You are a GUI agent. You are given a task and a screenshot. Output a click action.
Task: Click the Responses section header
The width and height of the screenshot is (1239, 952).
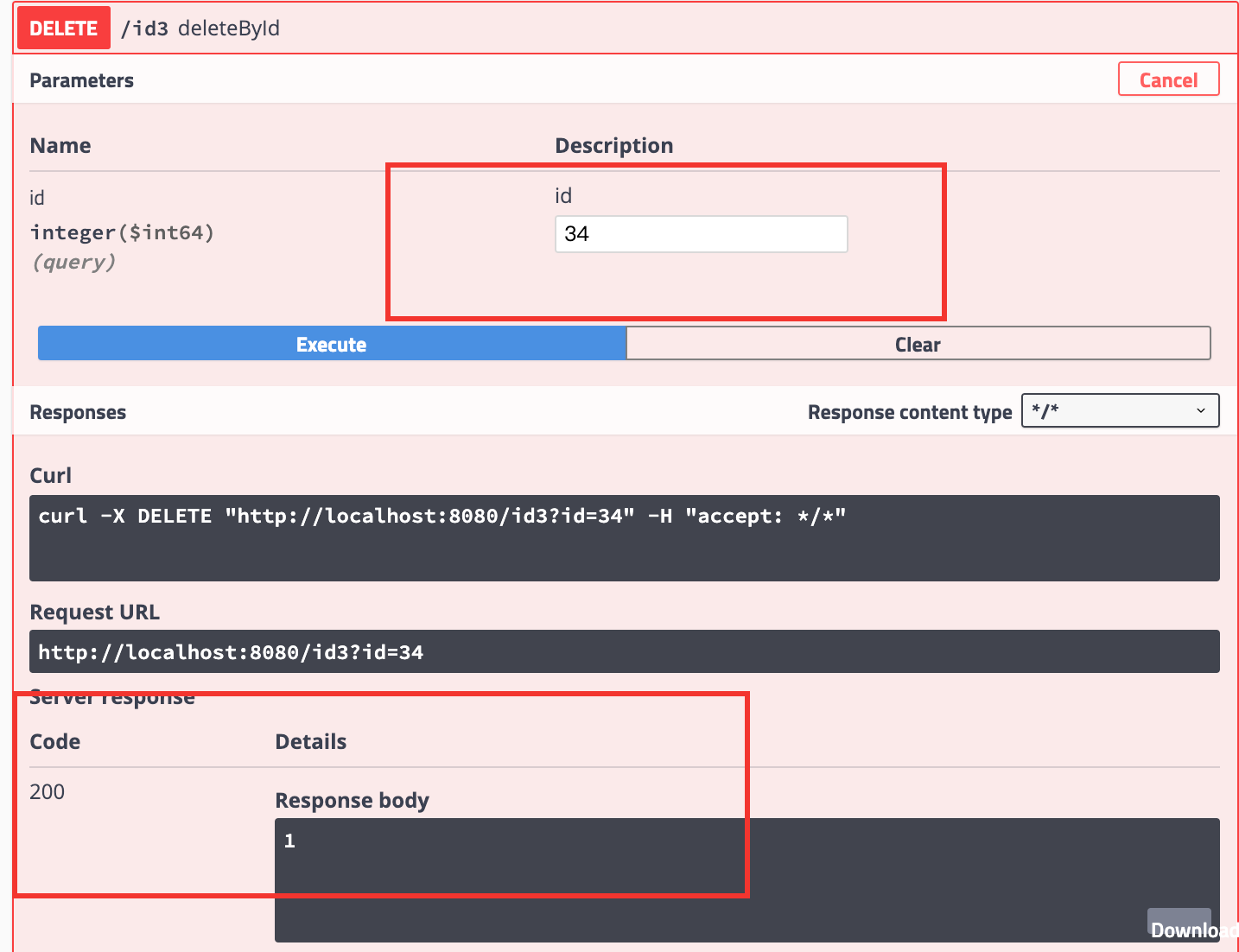[78, 412]
